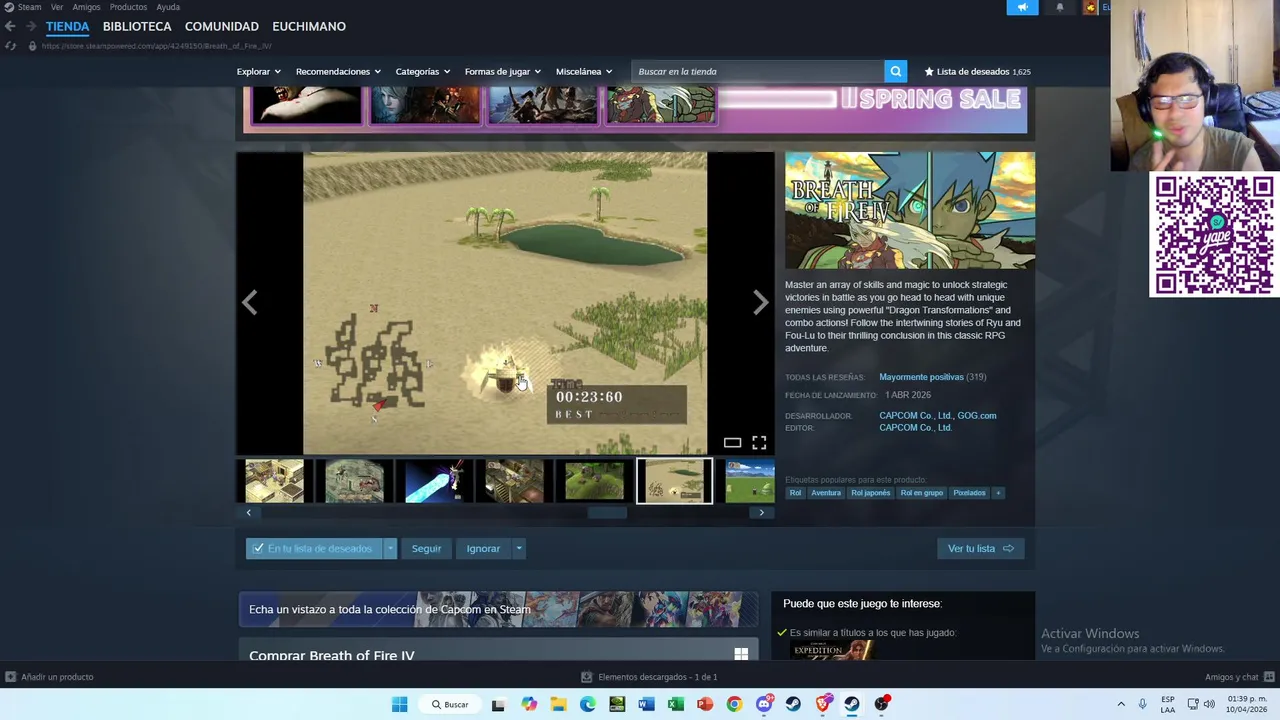Click the Windows icon in Comprar Breath of Fire IV
The width and height of the screenshot is (1280, 720).
coord(741,654)
